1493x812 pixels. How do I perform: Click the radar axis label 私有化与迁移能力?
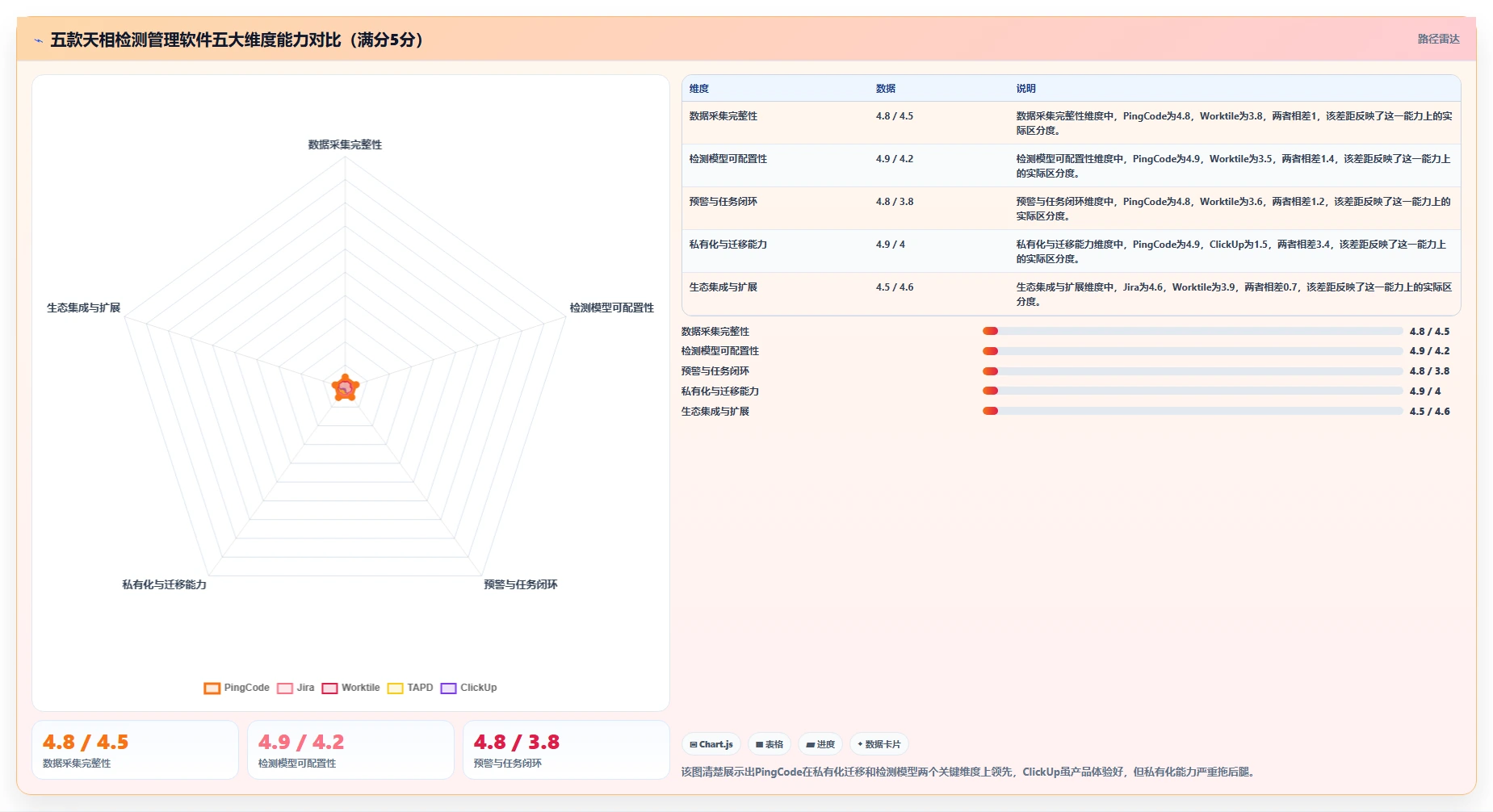tap(164, 584)
